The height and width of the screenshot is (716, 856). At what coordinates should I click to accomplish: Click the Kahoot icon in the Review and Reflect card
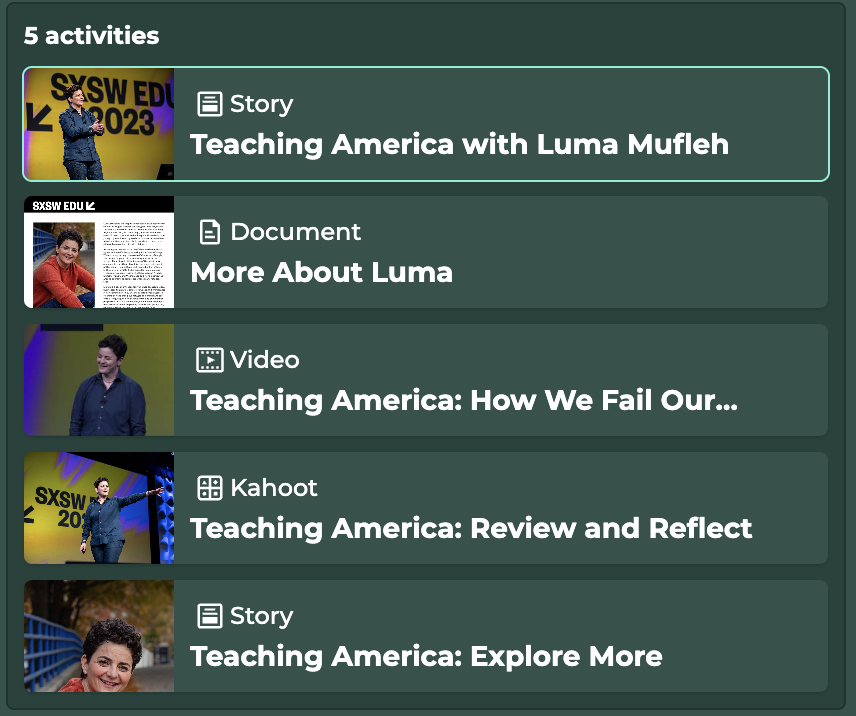click(x=209, y=488)
